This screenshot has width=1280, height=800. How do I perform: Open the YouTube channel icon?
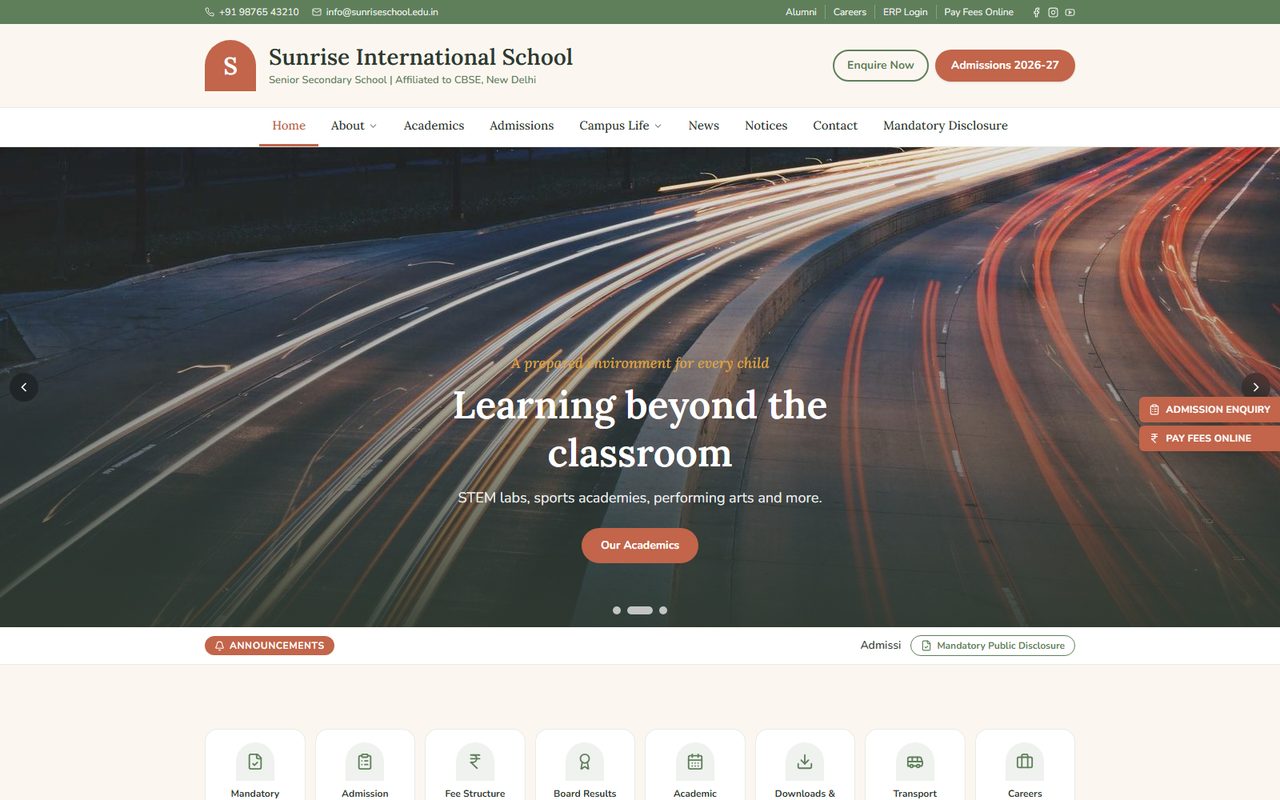coord(1070,12)
